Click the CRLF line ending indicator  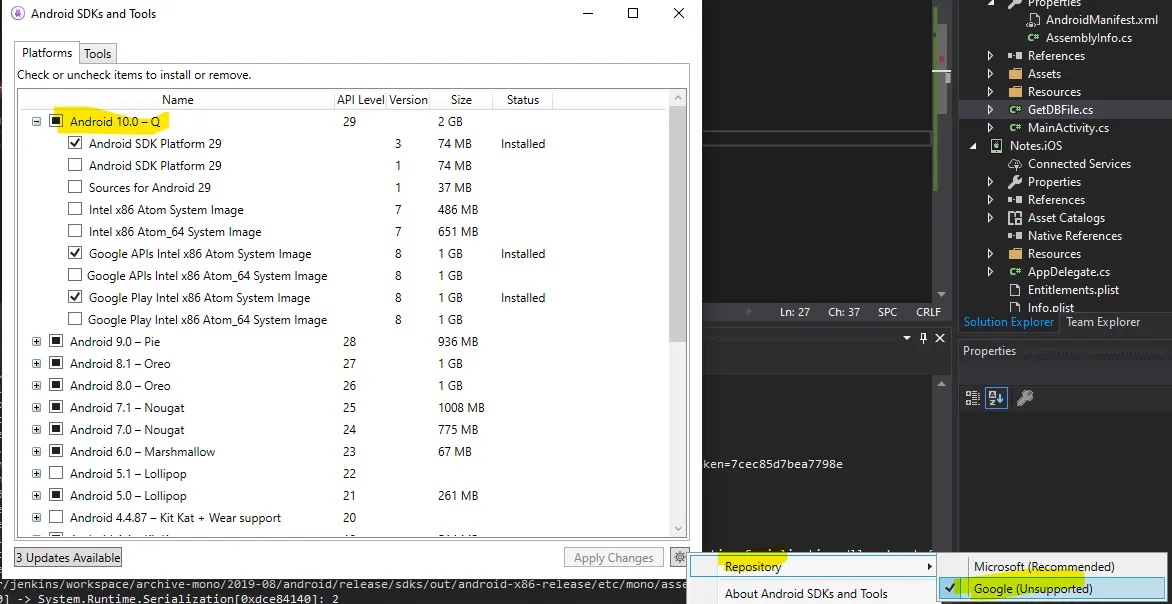[928, 312]
